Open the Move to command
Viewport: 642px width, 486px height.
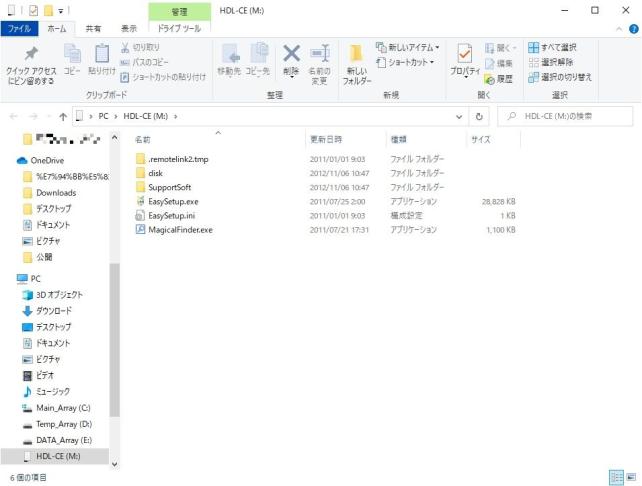[229, 60]
